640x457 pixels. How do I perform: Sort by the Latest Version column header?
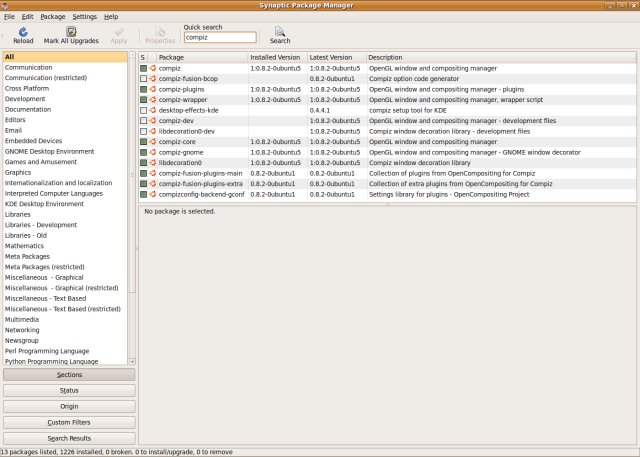[336, 58]
